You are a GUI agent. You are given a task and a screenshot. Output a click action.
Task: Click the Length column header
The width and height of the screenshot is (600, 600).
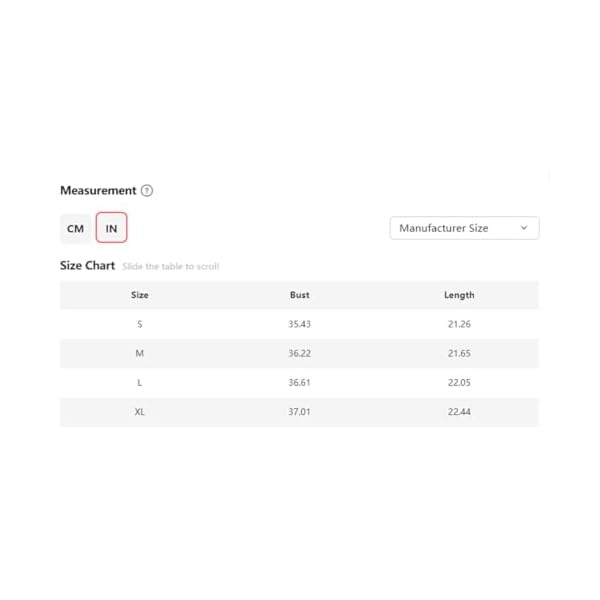pyautogui.click(x=459, y=295)
